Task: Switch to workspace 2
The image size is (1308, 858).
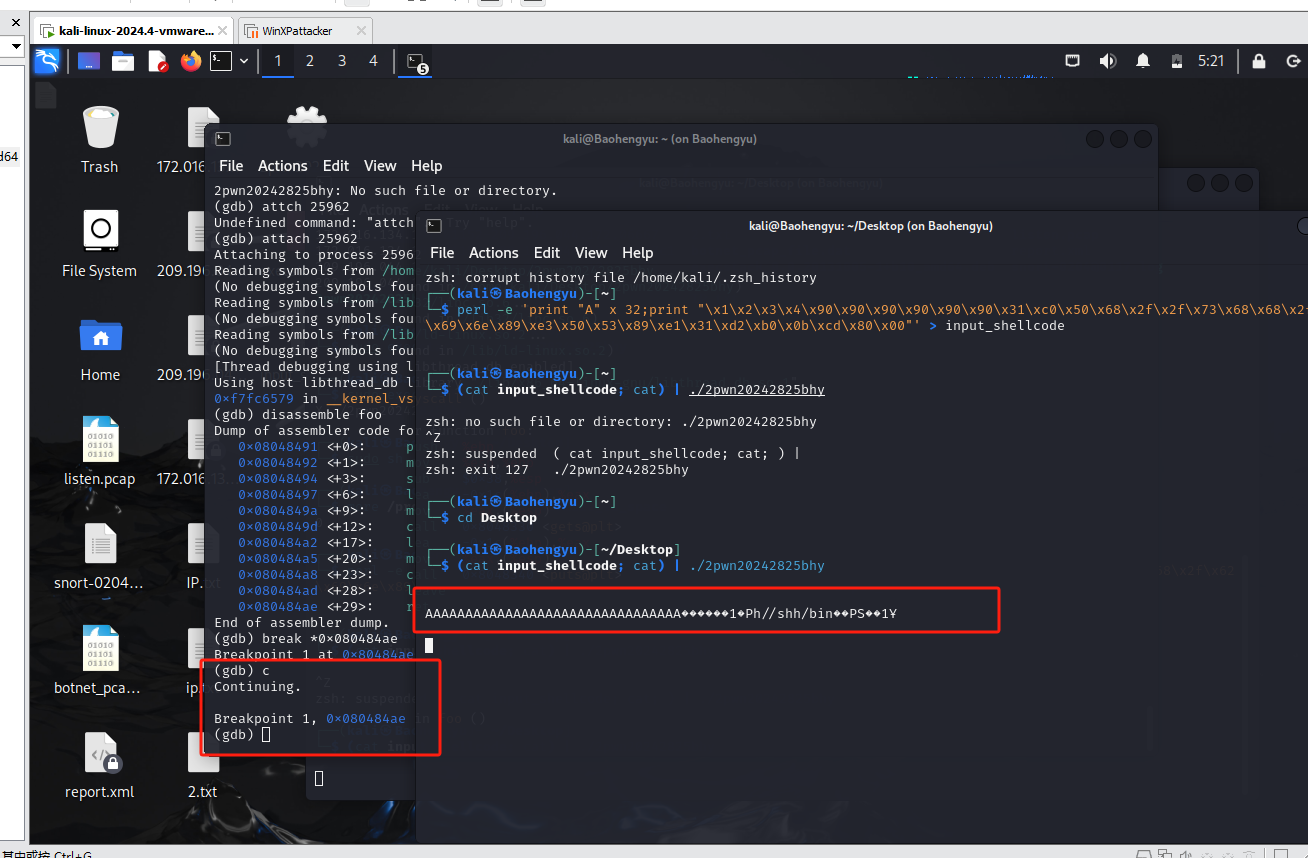Action: (310, 61)
